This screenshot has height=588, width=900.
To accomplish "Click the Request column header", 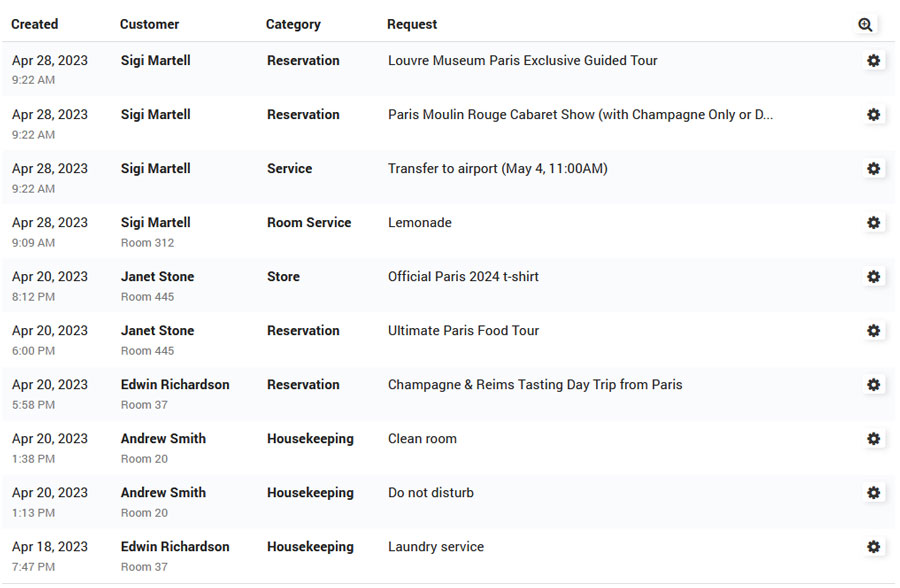I will pyautogui.click(x=412, y=24).
